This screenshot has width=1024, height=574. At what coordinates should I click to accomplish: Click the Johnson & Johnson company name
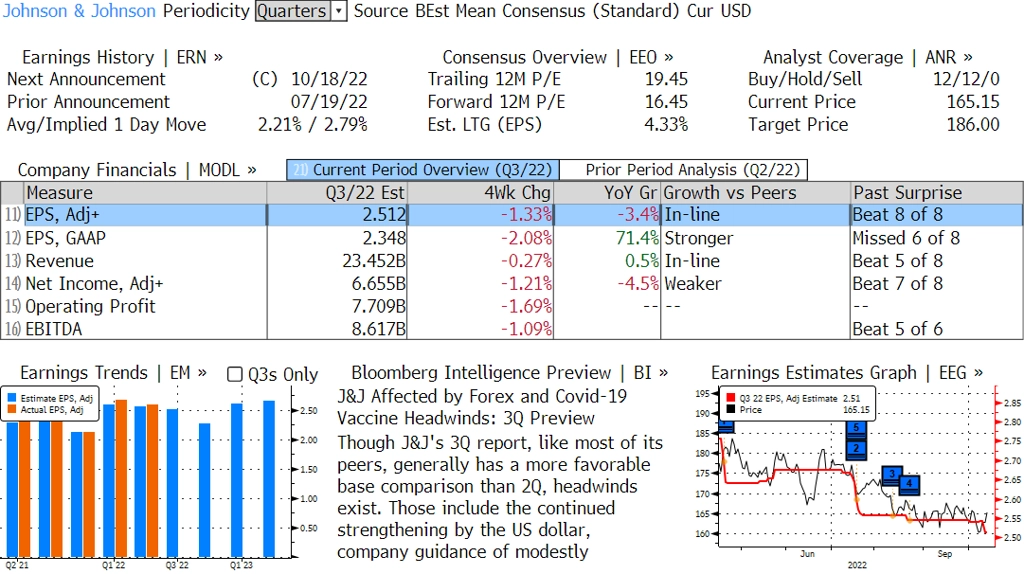(x=79, y=11)
